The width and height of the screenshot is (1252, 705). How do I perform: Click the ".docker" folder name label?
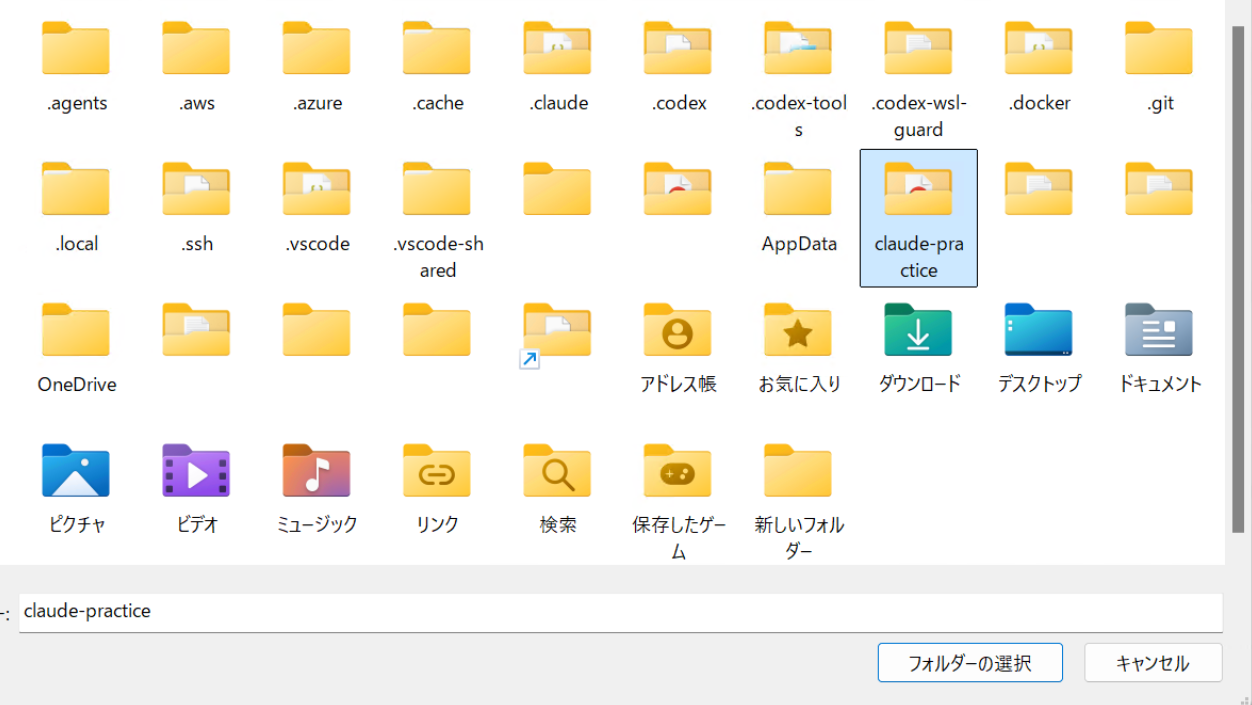(x=1039, y=103)
